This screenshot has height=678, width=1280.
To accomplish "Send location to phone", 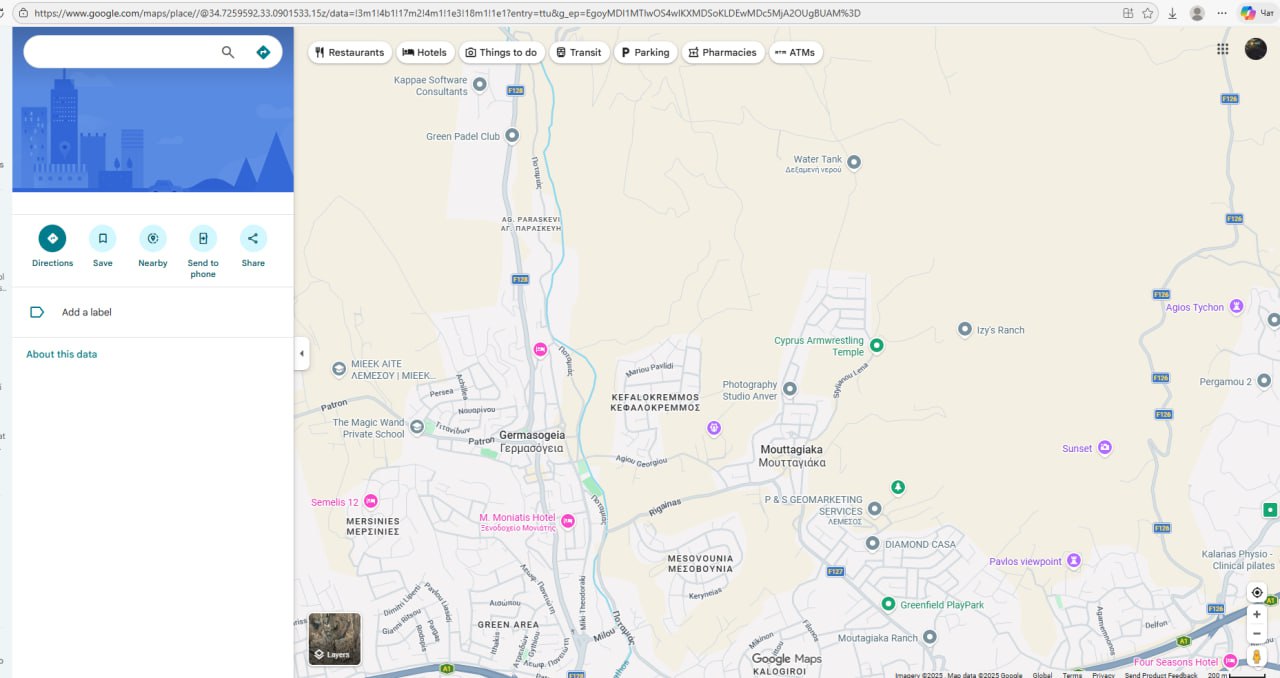I will 203,239.
